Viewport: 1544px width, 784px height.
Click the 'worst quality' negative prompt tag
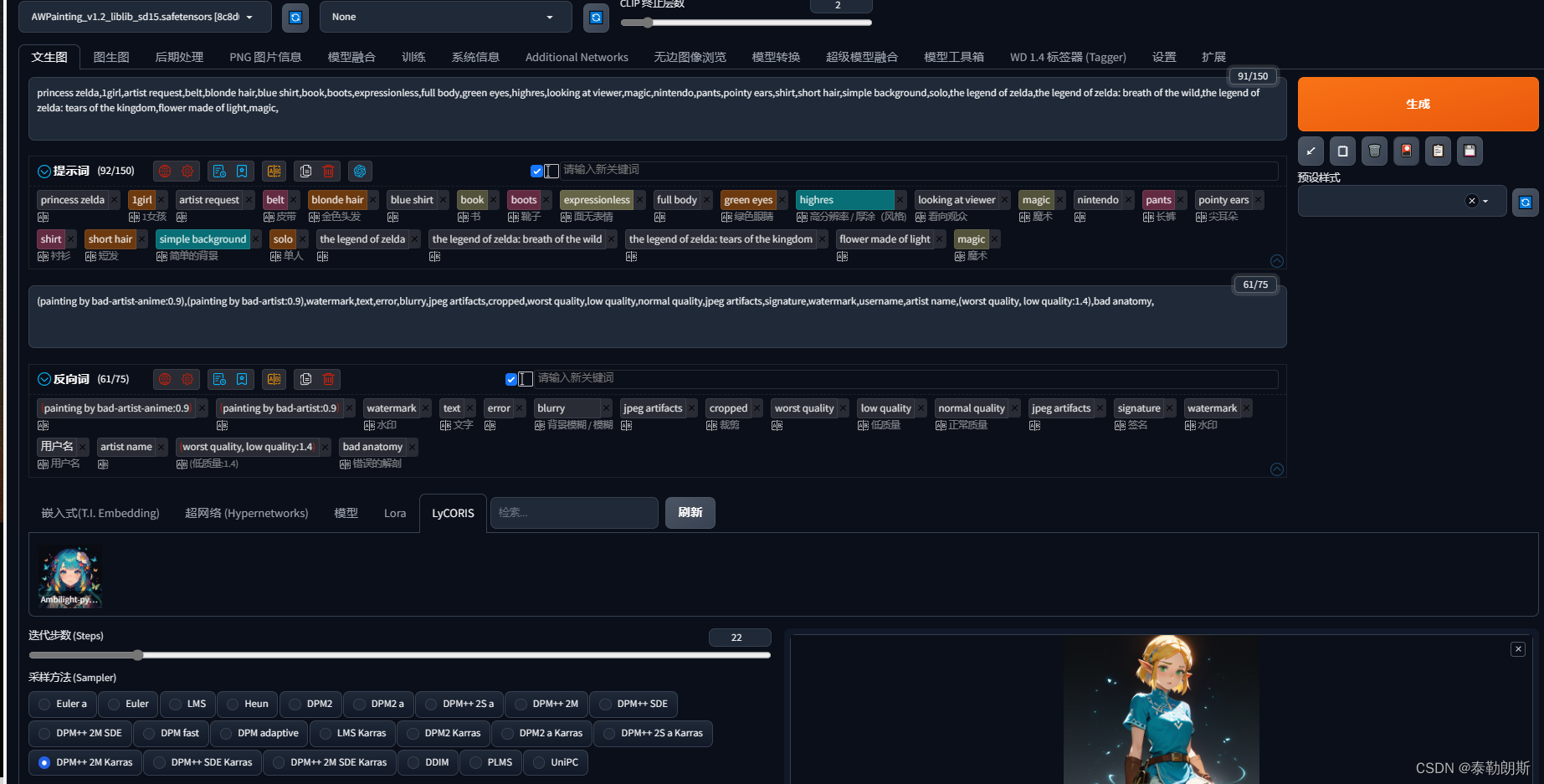point(804,408)
